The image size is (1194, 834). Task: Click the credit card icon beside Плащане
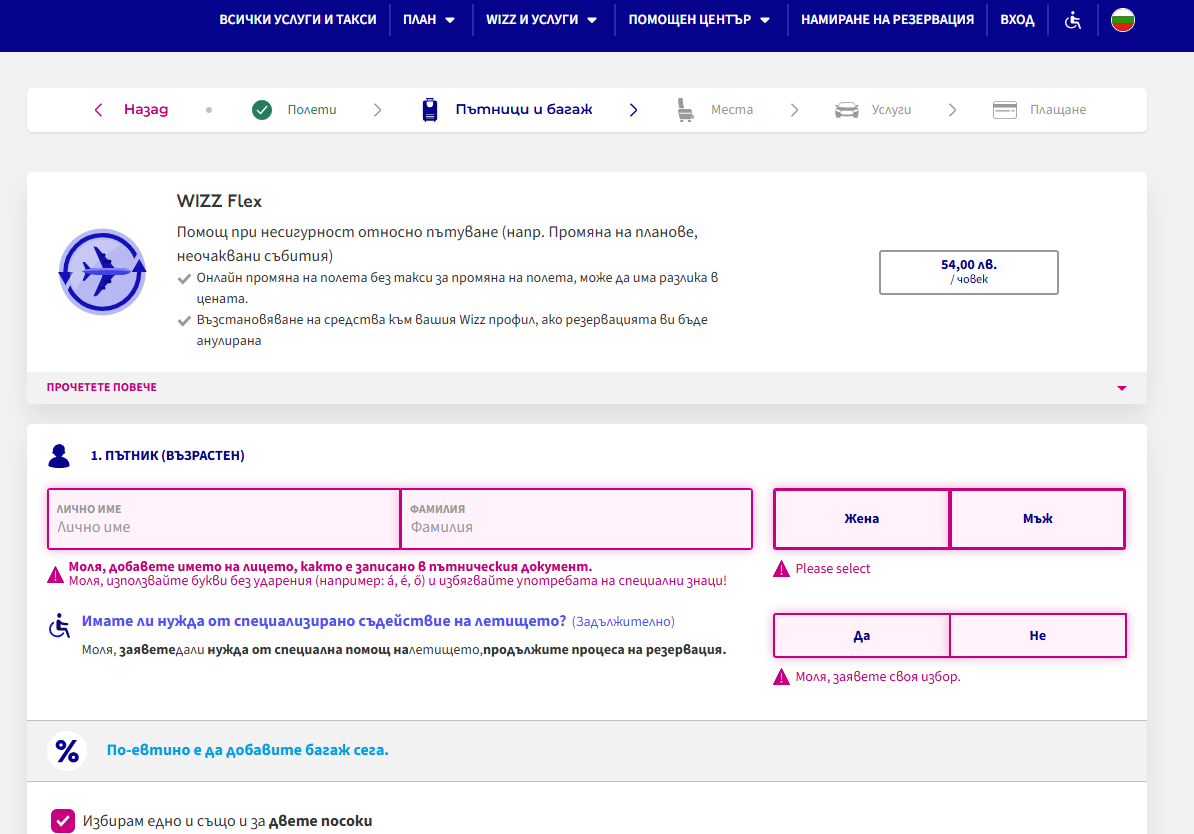[1005, 110]
